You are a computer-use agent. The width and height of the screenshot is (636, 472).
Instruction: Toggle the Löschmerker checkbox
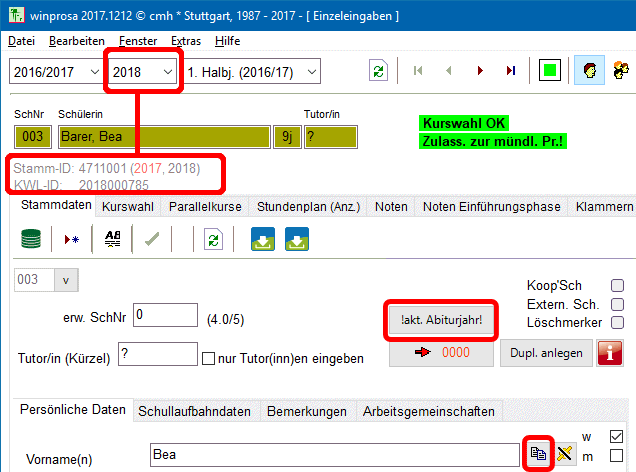click(617, 322)
